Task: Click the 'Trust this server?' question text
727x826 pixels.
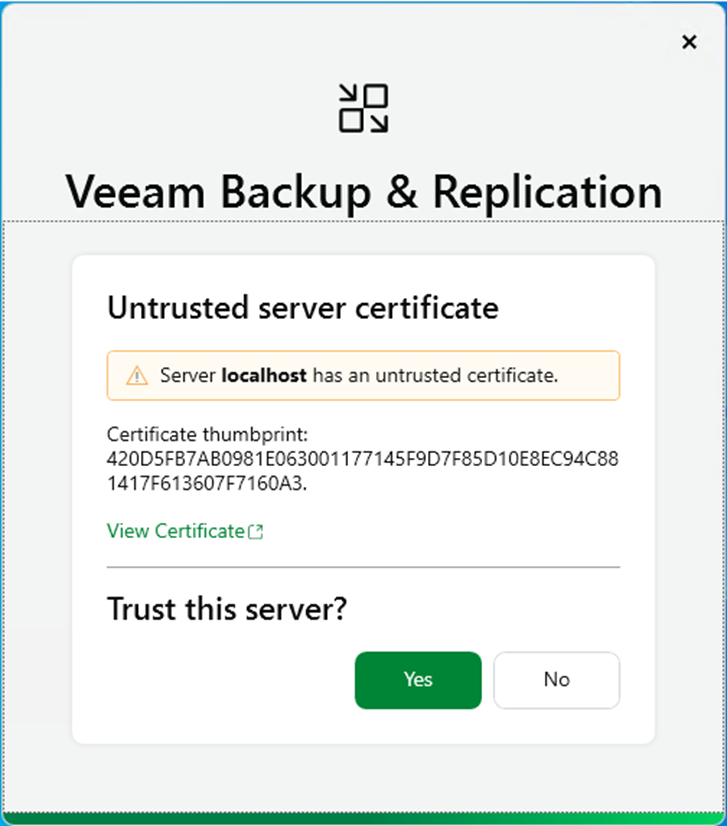Action: [226, 608]
